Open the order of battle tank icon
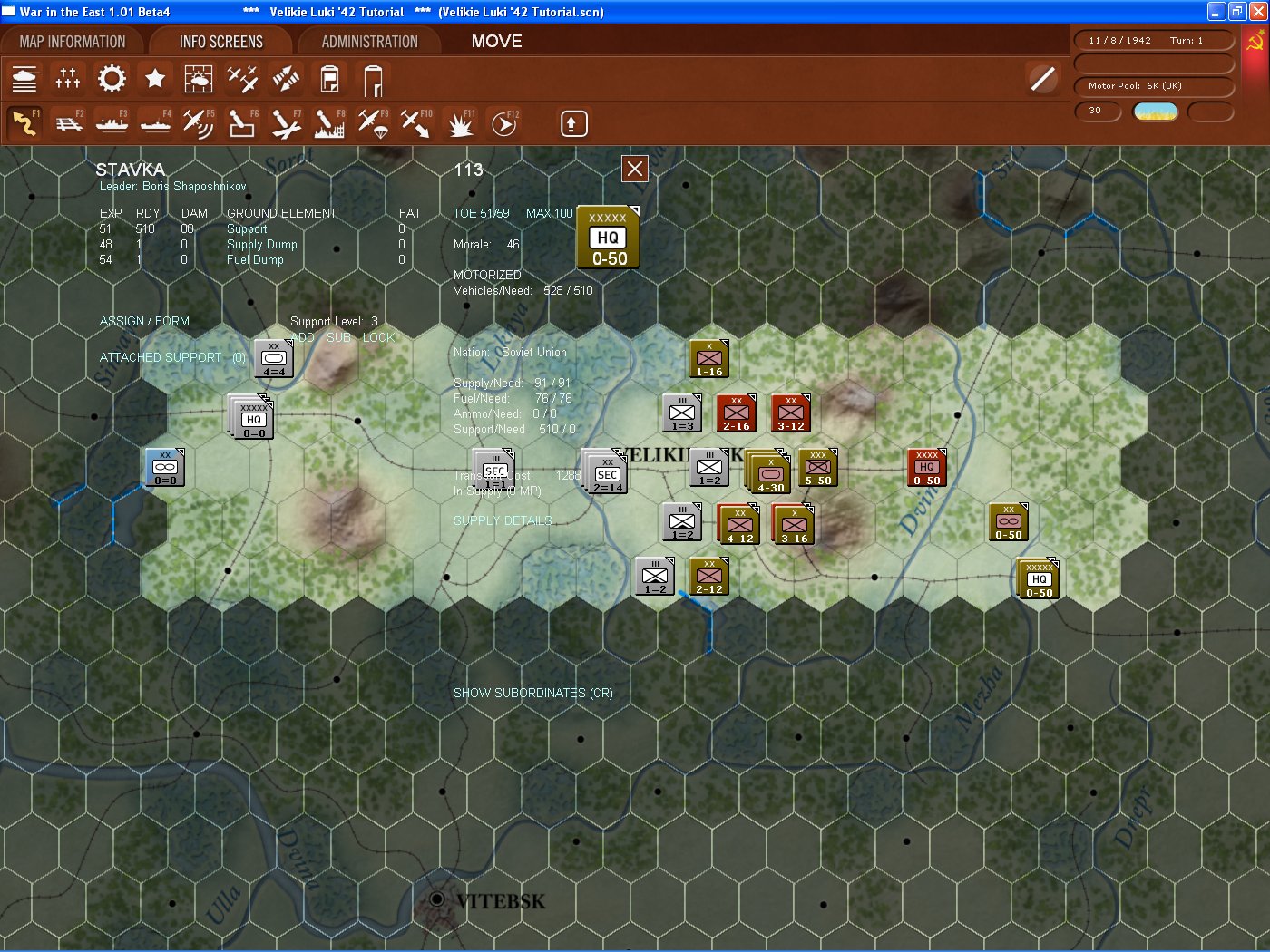The height and width of the screenshot is (952, 1270). (24, 79)
